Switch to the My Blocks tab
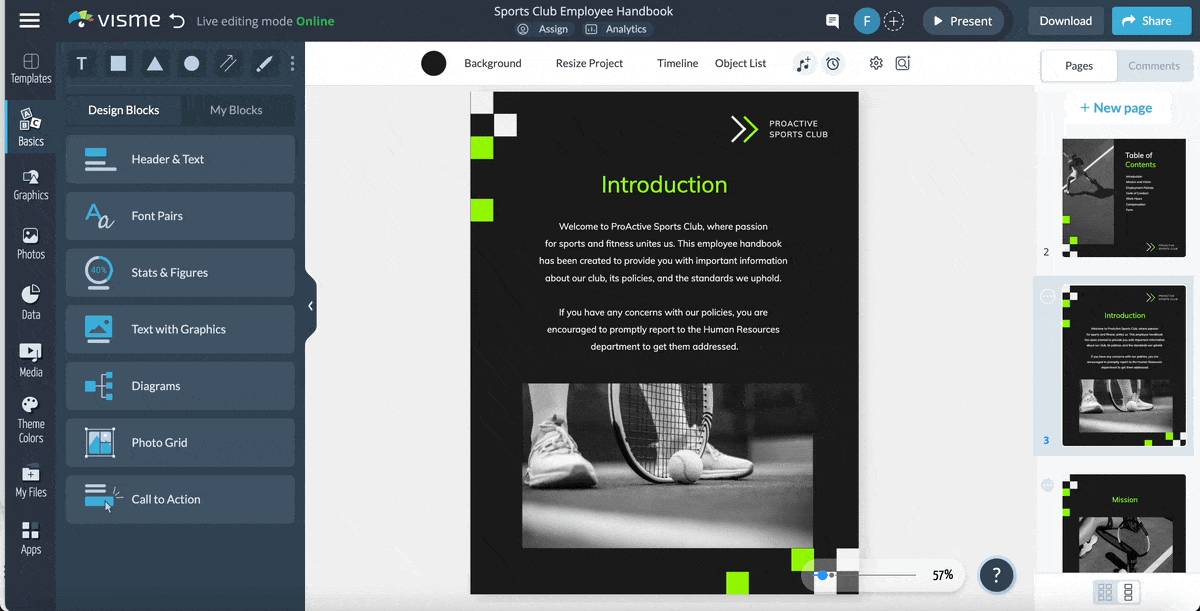1200x611 pixels. [x=239, y=110]
